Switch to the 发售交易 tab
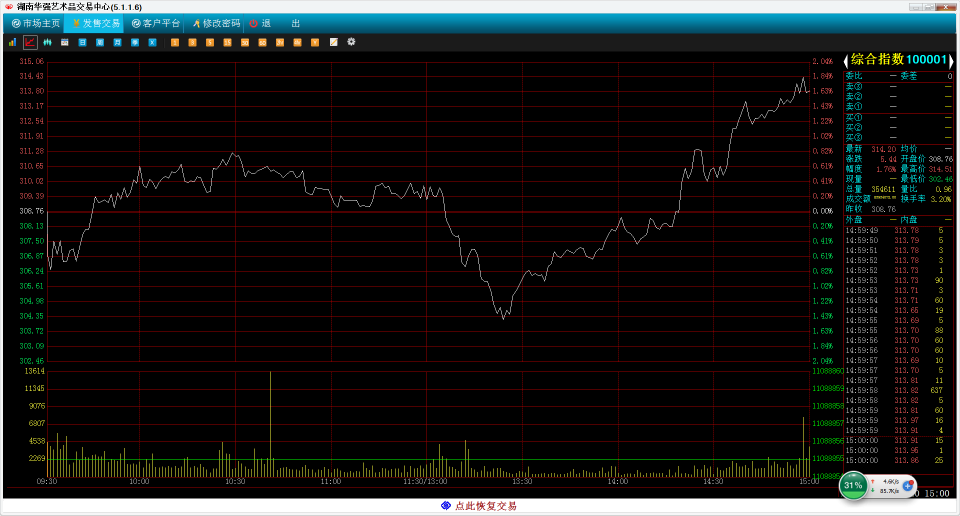960x516 pixels. (x=96, y=23)
